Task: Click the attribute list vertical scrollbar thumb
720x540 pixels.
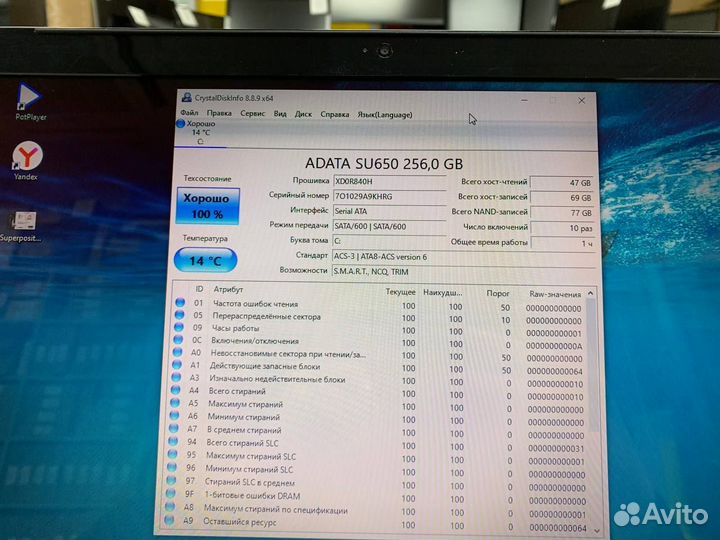Action: tap(593, 365)
